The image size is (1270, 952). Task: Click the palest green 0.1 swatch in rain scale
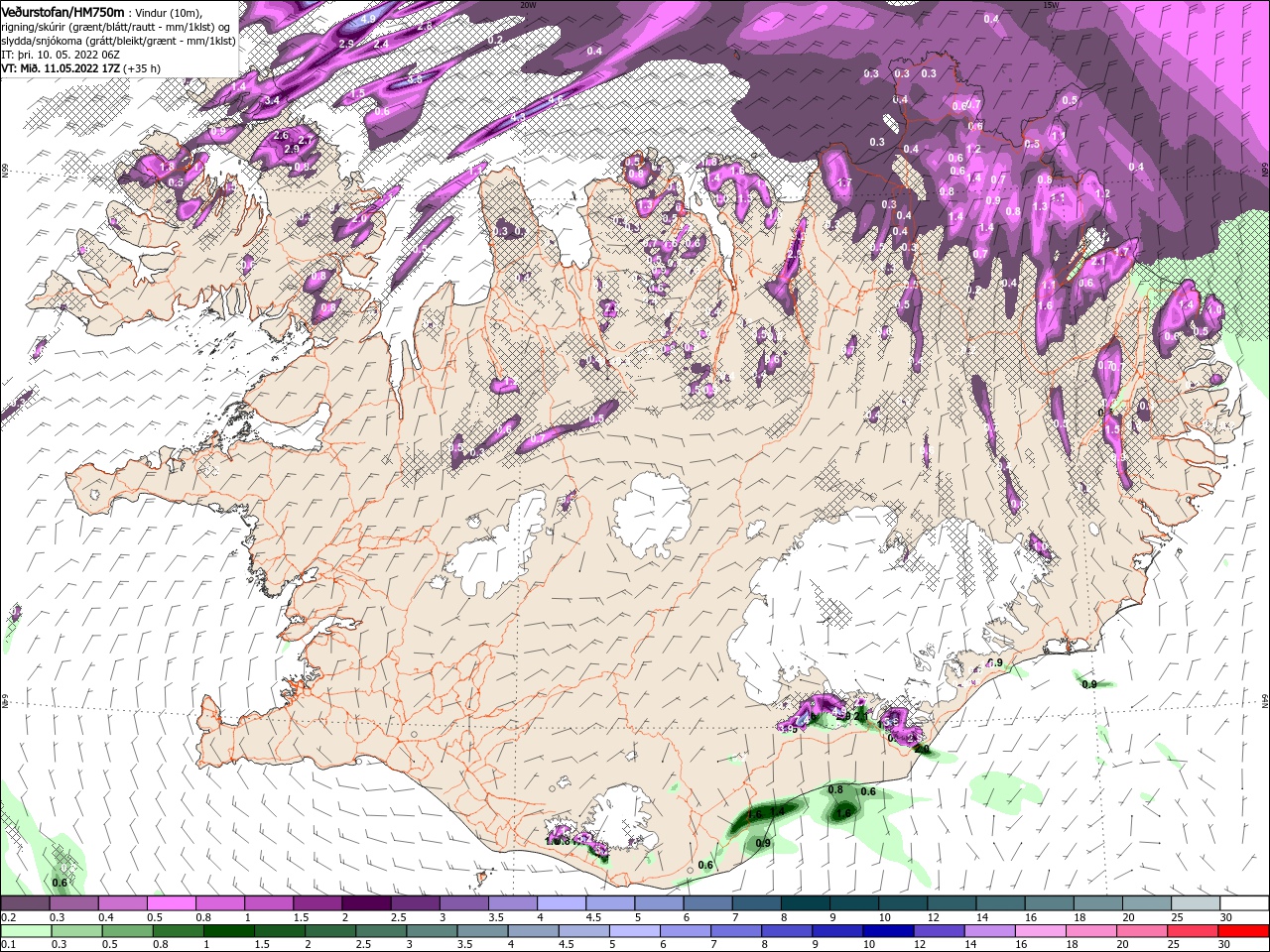click(x=28, y=930)
